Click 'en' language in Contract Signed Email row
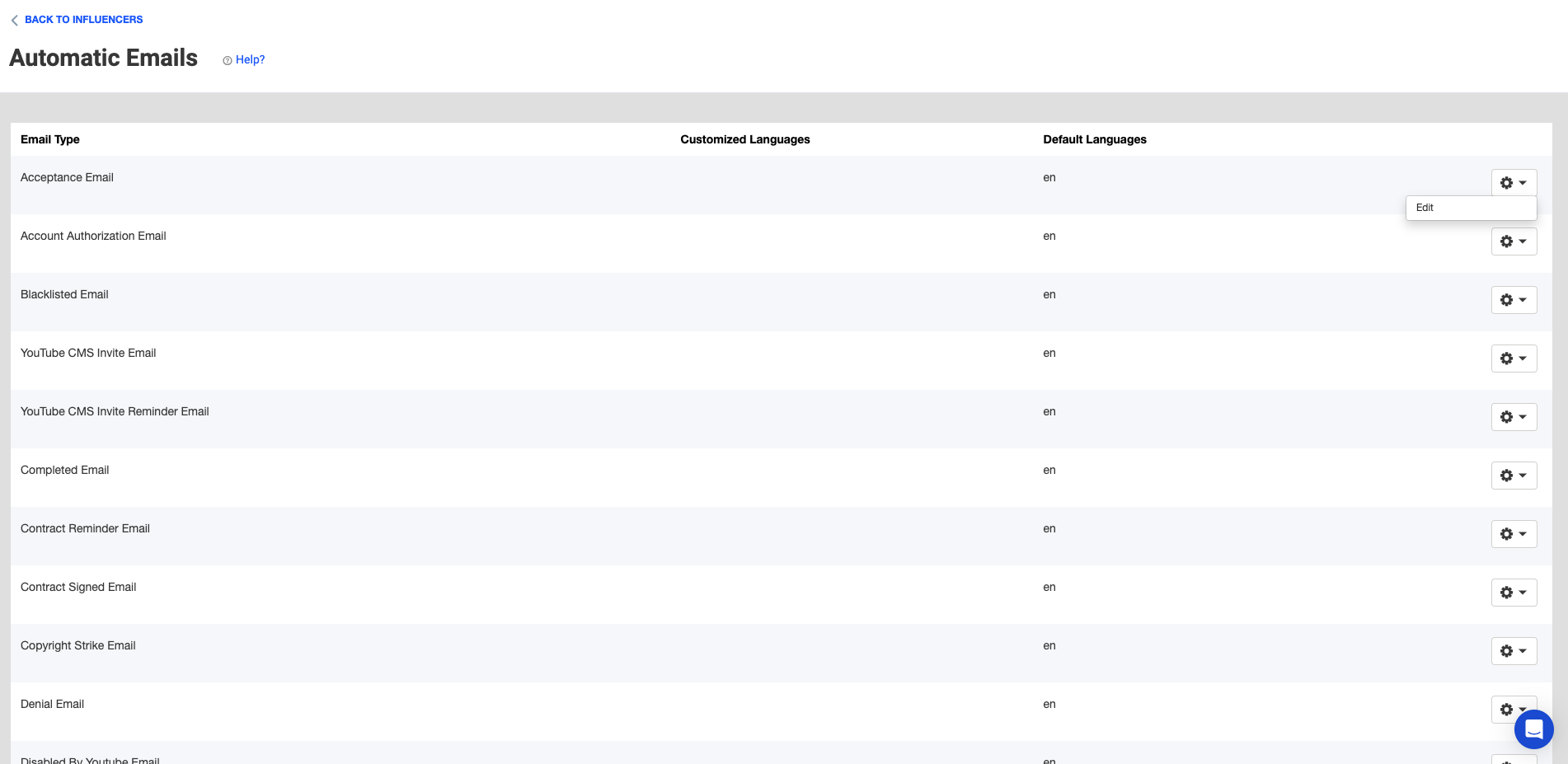Image resolution: width=1568 pixels, height=764 pixels. (x=1049, y=588)
